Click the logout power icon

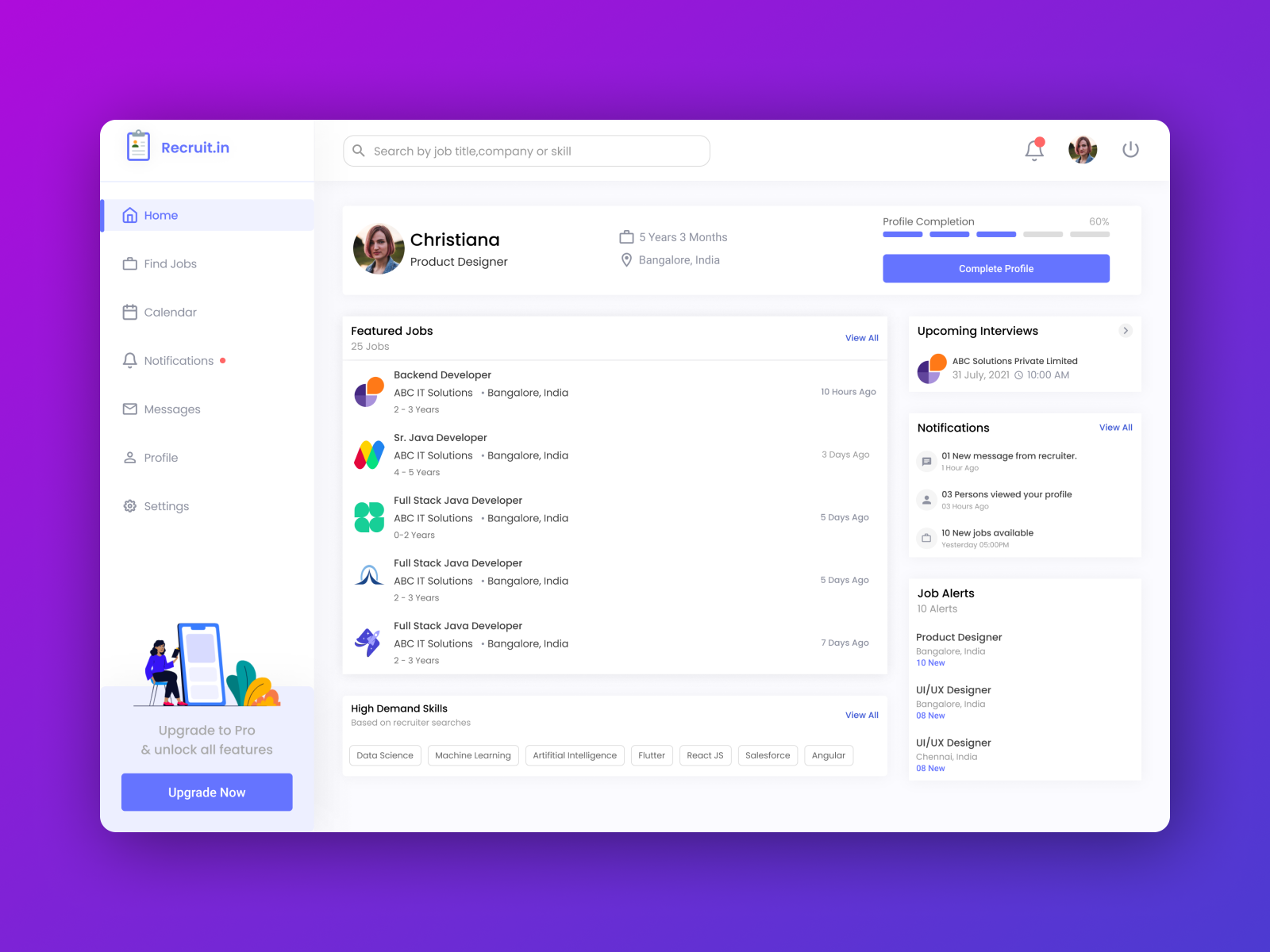(1130, 149)
